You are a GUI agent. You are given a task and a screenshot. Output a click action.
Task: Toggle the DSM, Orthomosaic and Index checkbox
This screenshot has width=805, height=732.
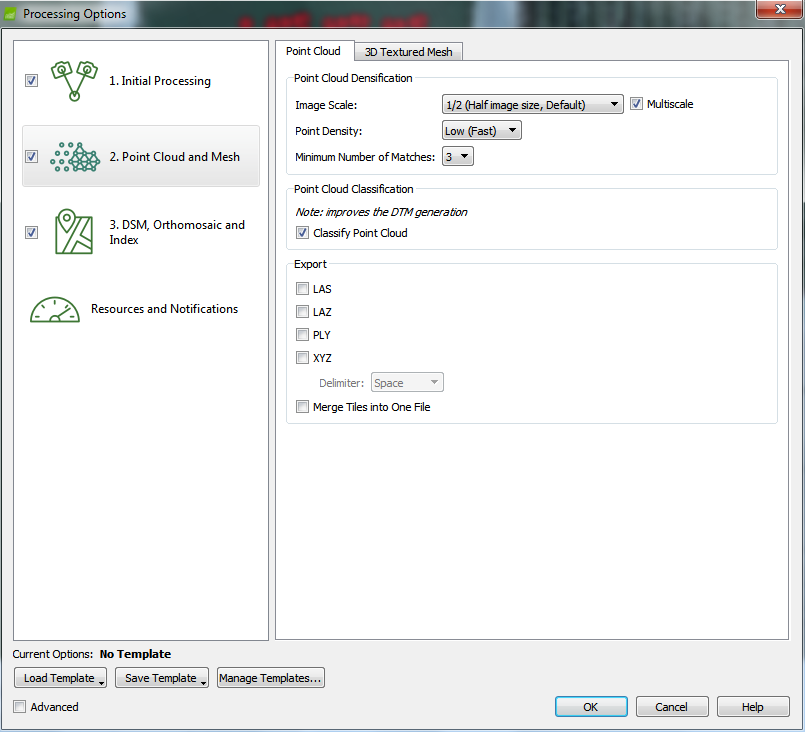(x=31, y=233)
